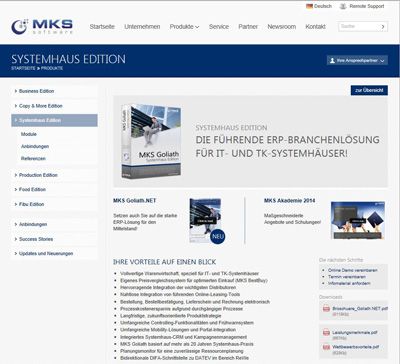Open the Unternehmen menu item
Screen dimensions: 400x364
142,27
